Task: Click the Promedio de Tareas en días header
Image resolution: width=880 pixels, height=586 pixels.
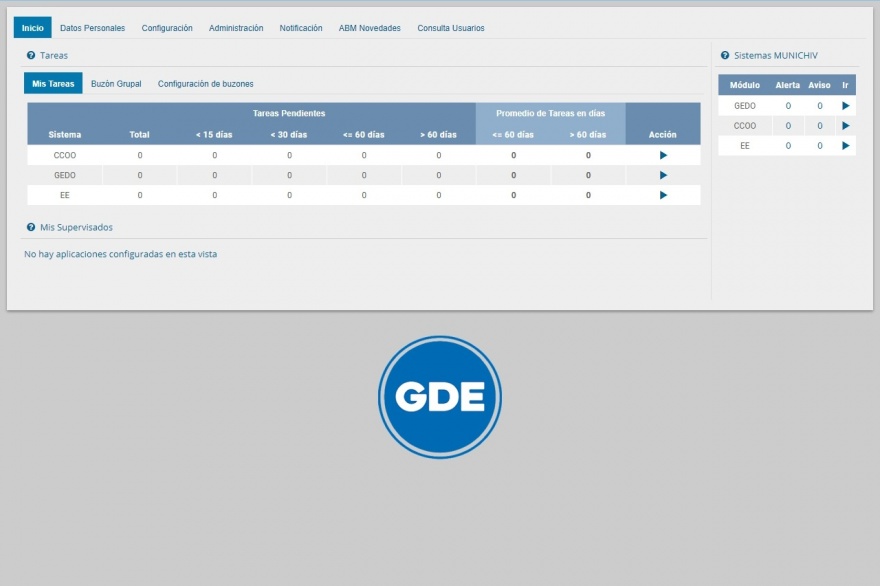Action: point(550,113)
